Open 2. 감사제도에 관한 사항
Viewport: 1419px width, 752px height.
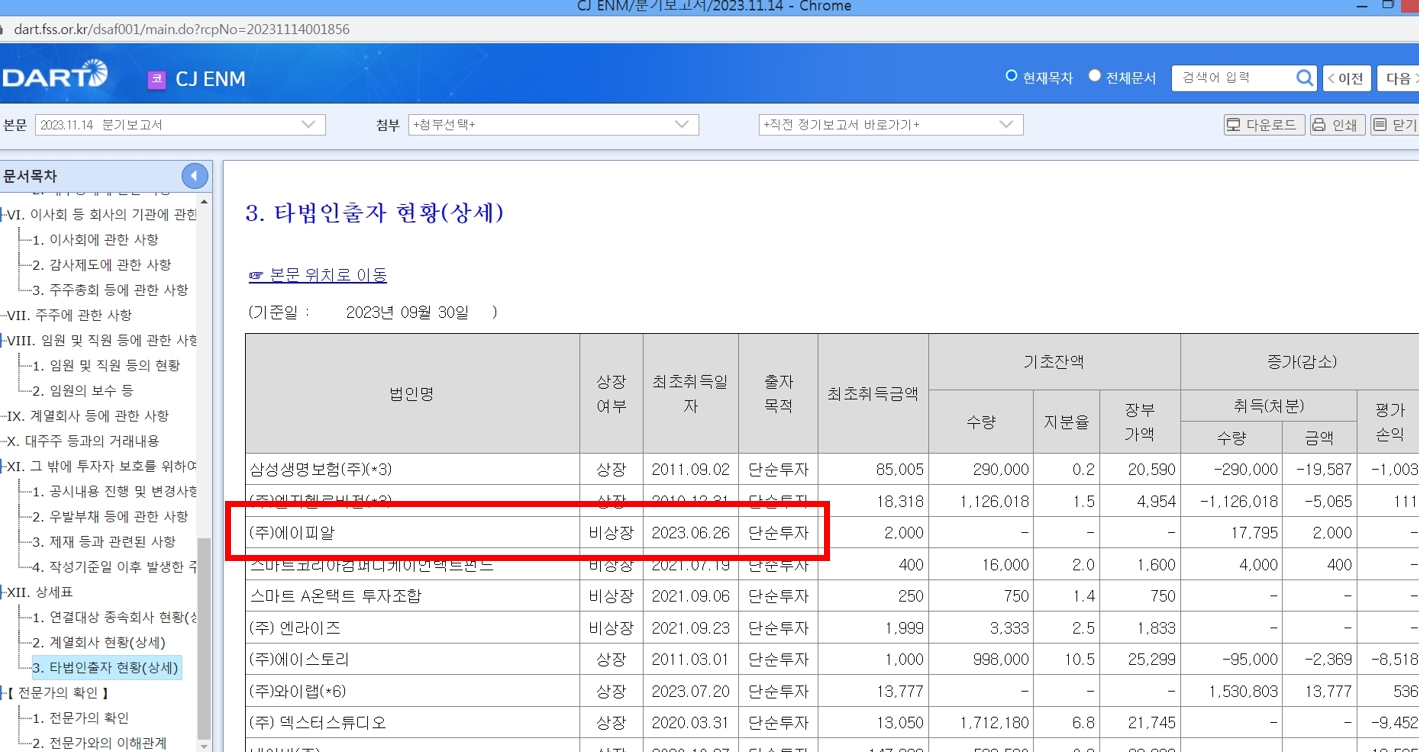[x=101, y=265]
